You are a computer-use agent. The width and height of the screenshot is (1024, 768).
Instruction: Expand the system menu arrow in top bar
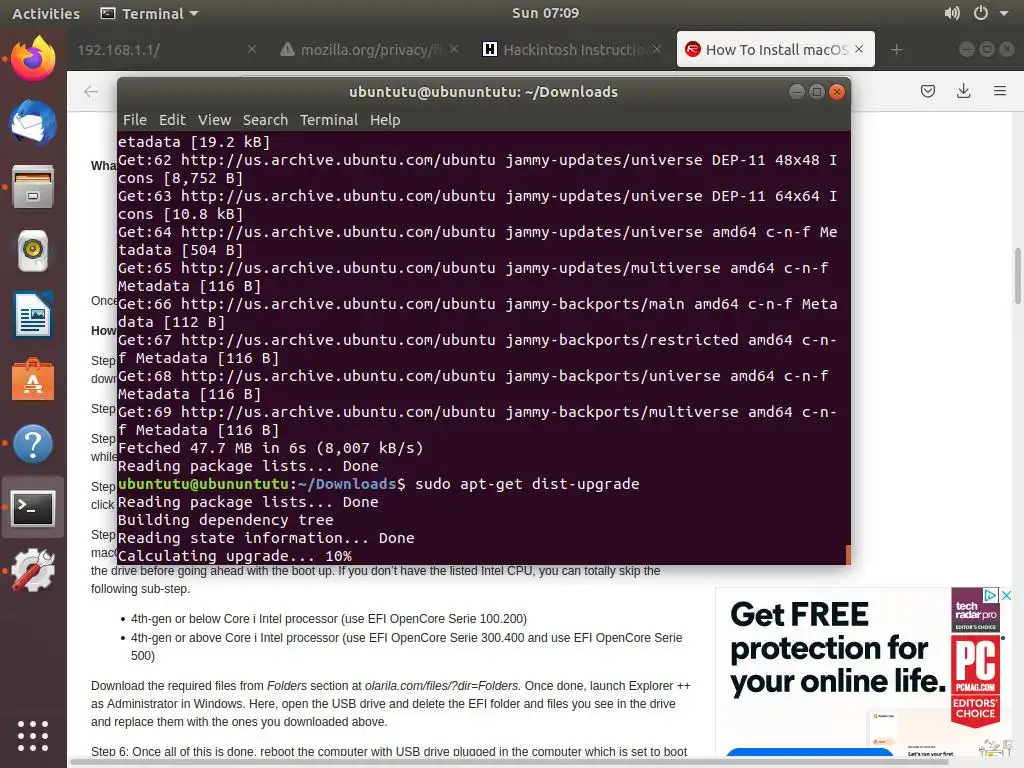coord(1004,13)
